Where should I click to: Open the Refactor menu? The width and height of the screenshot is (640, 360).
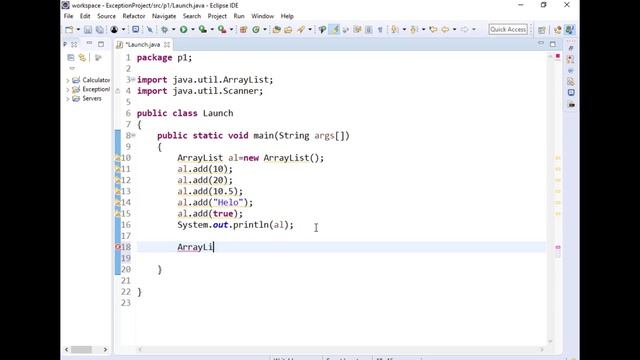coord(134,16)
